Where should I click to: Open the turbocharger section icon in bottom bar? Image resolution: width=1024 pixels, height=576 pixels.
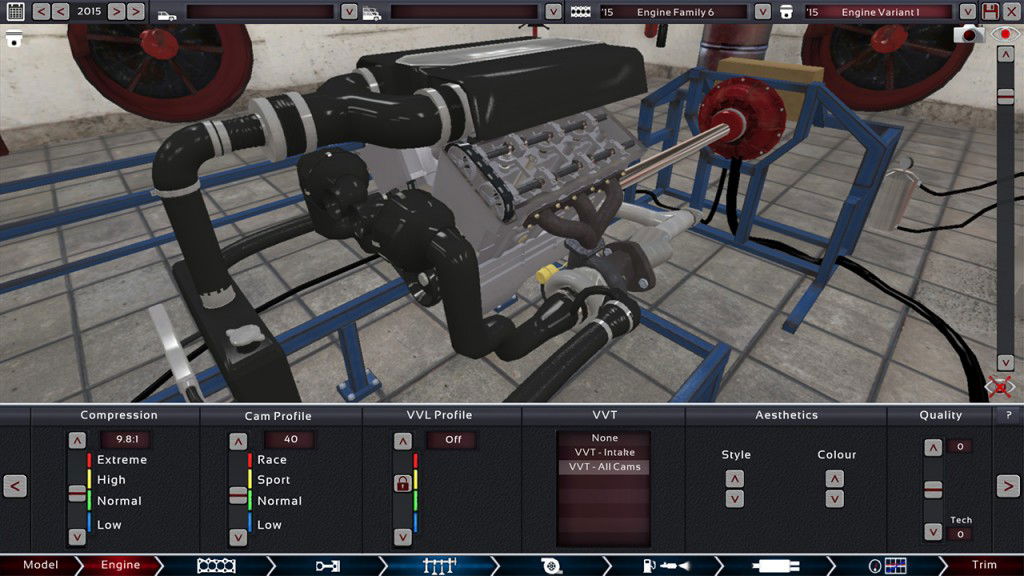click(x=549, y=565)
